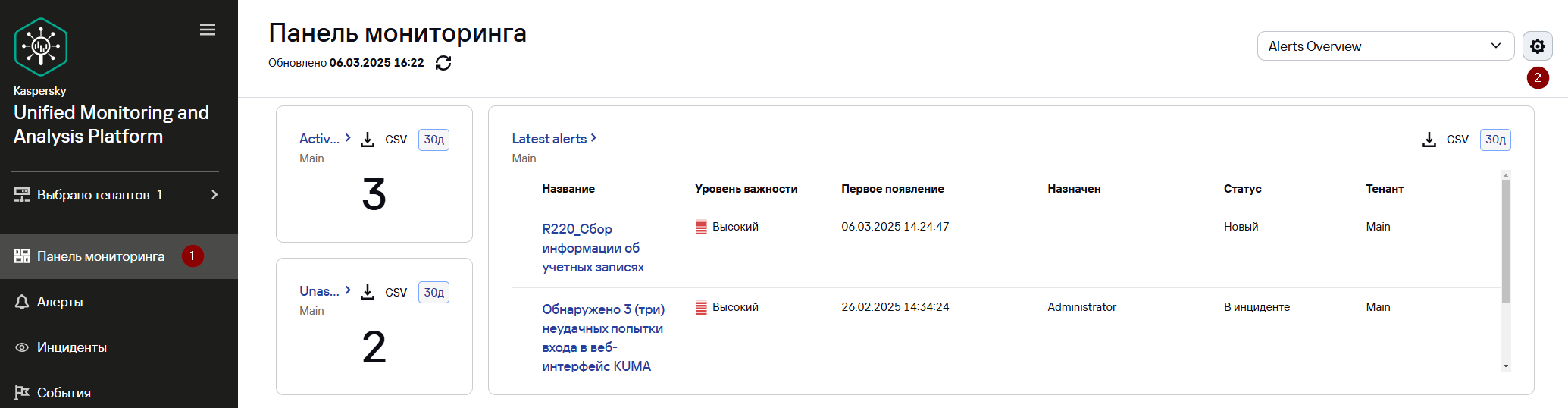Screen dimensions: 1568x408
Task: Open dashboard settings gear button
Action: point(1538,46)
